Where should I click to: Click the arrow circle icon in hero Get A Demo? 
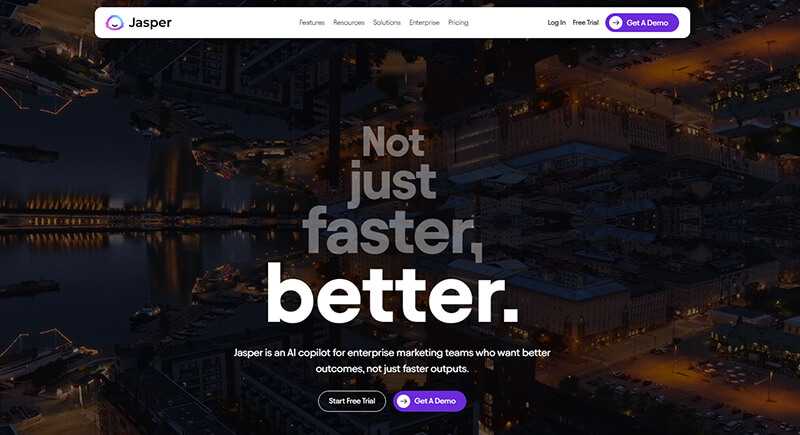coord(404,401)
